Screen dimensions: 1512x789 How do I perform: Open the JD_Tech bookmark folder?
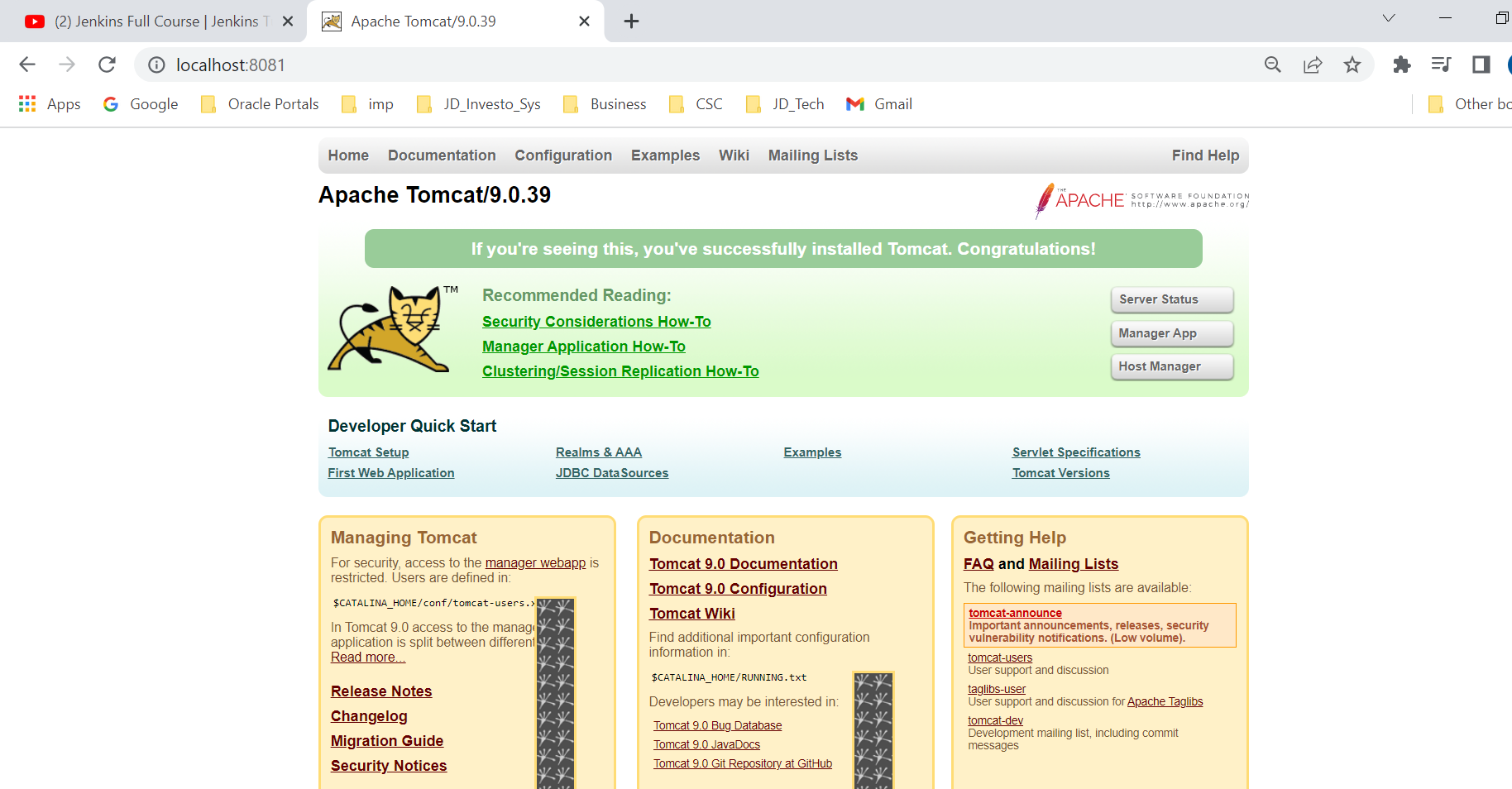click(785, 104)
